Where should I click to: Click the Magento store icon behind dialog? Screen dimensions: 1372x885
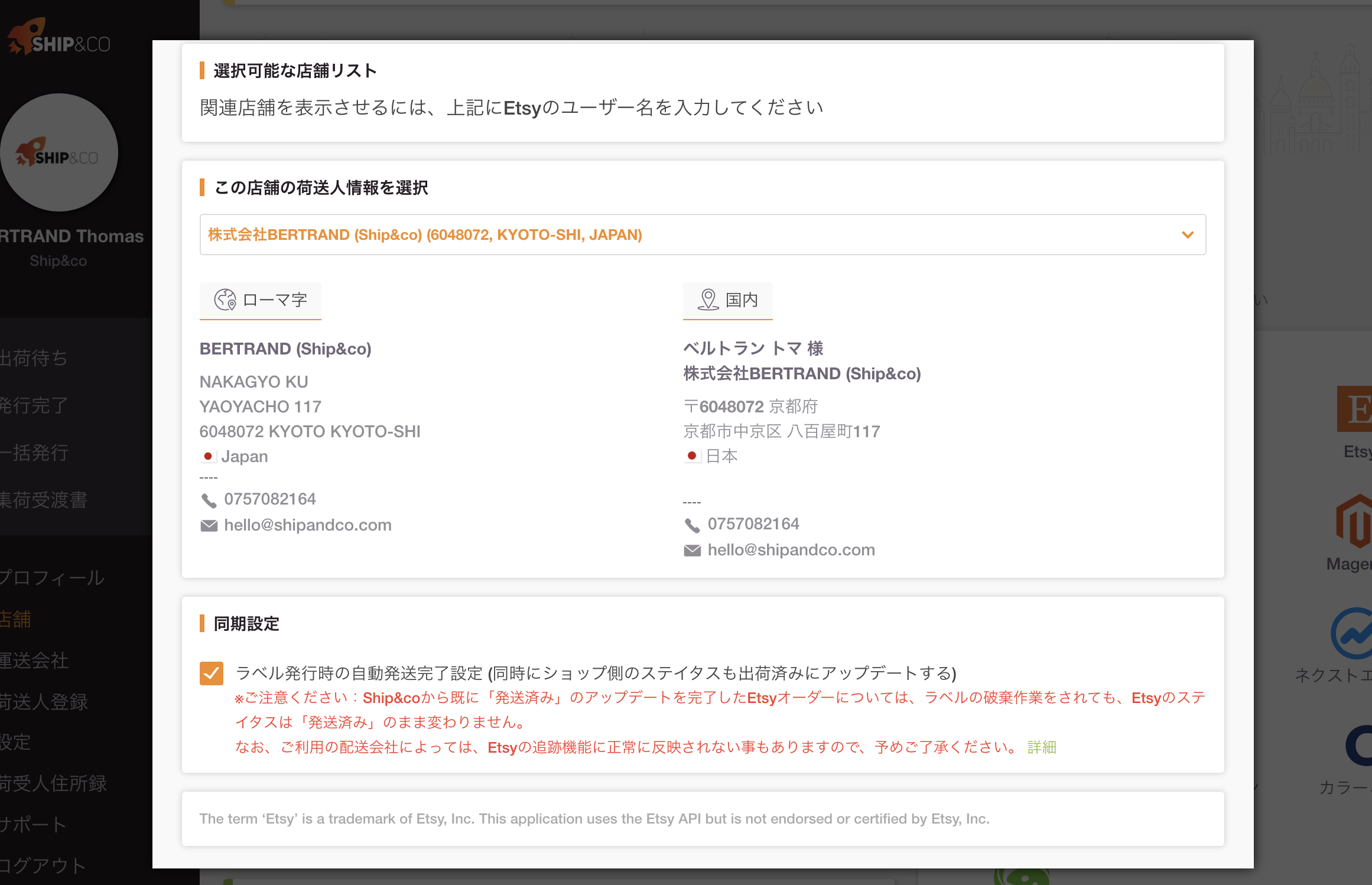(x=1354, y=520)
